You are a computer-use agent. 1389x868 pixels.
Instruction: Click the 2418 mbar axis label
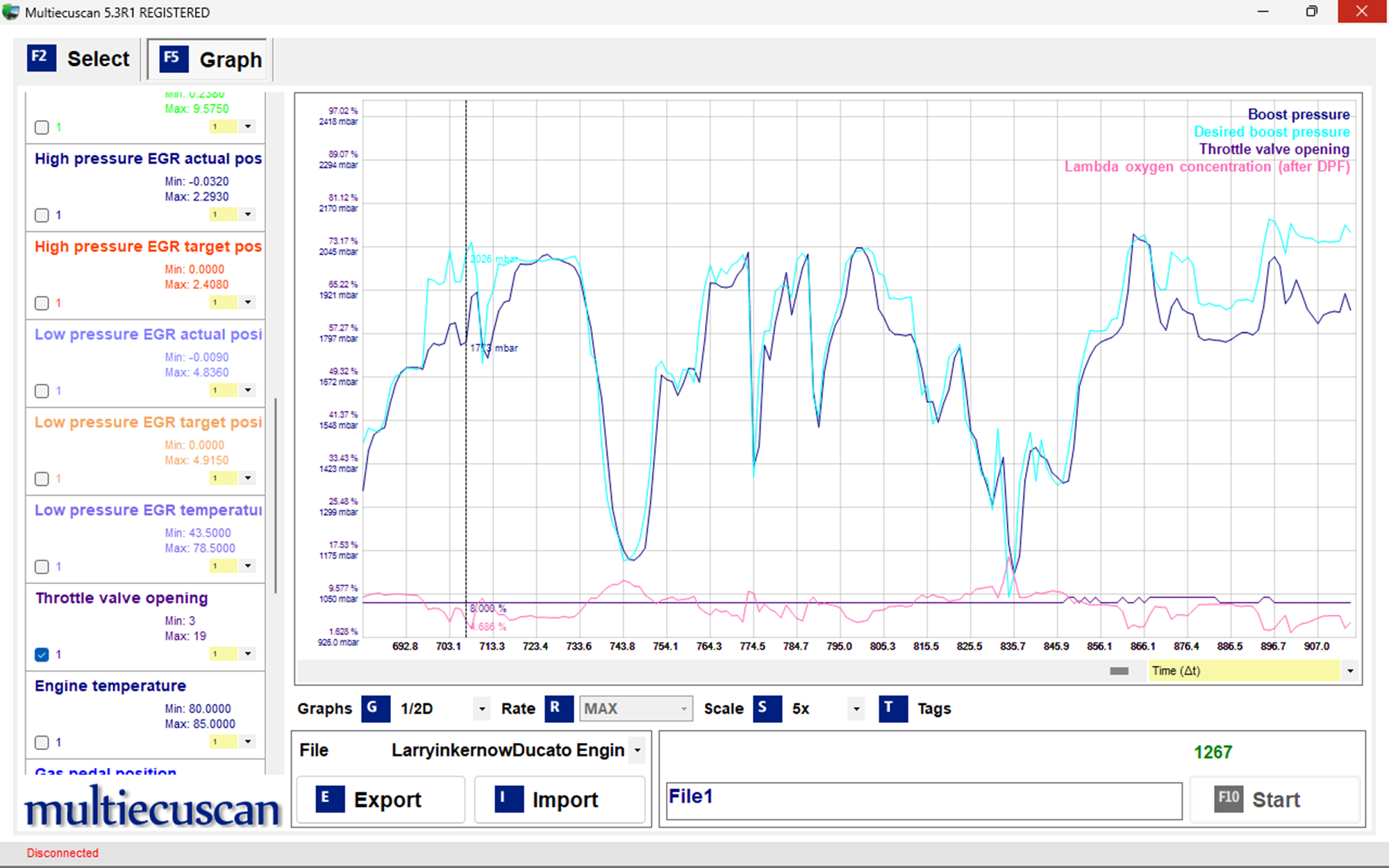pyautogui.click(x=338, y=122)
